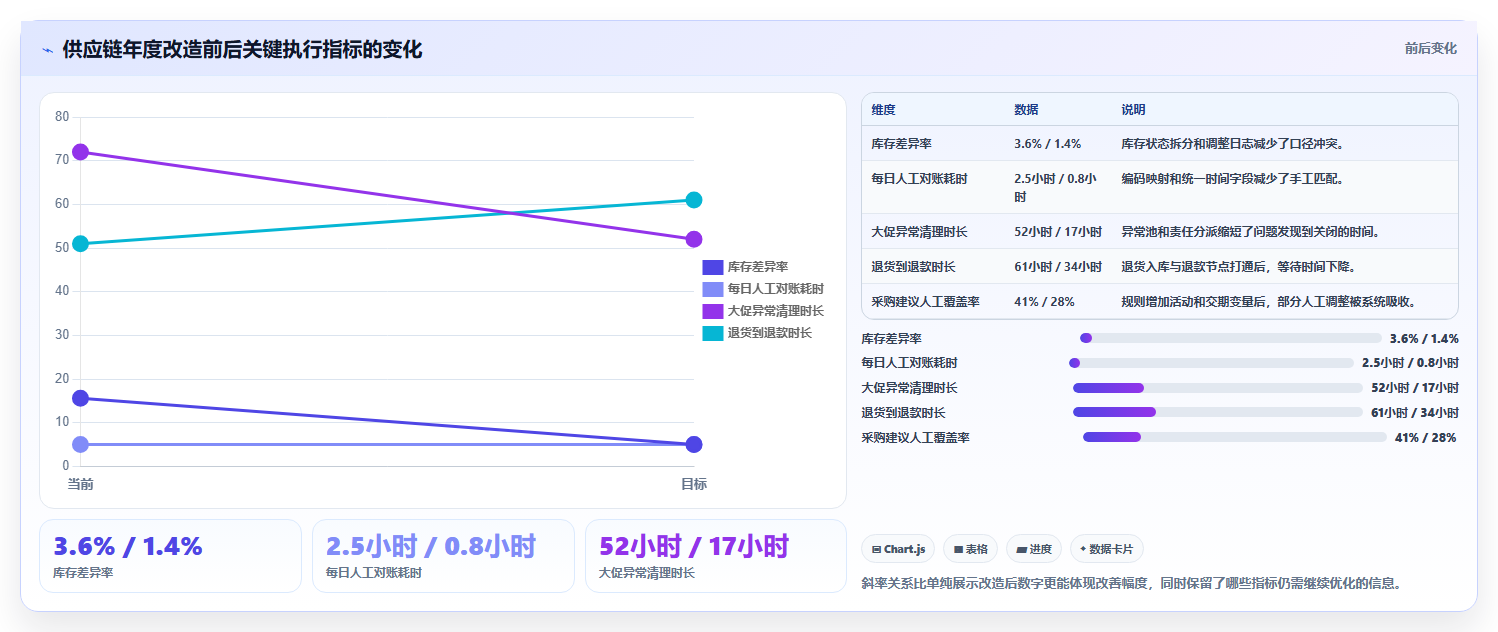Viewport: 1498px width, 632px height.
Task: Toggle 大促异常清理时长 legend swatch in the chart
Action: click(x=712, y=311)
